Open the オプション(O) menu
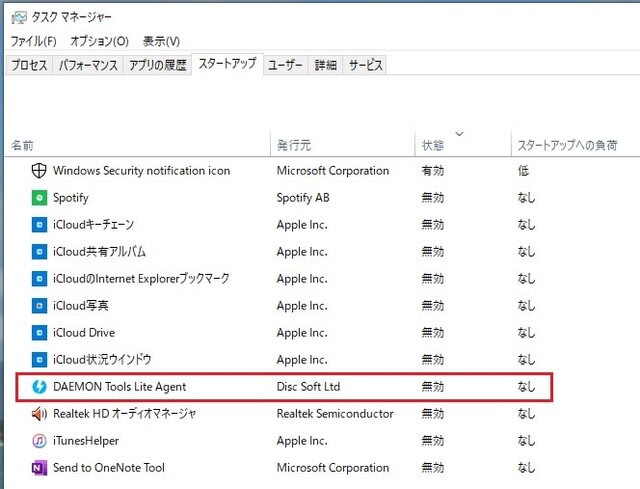The width and height of the screenshot is (640, 489). [x=100, y=41]
